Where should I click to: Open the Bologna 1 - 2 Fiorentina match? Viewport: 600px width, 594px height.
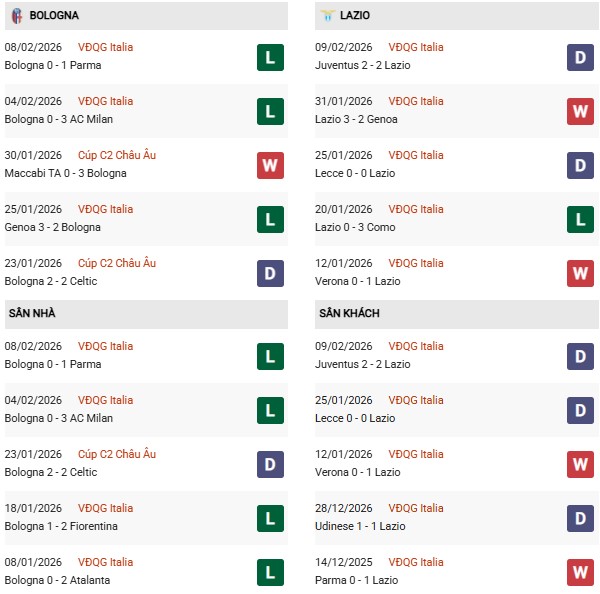pos(62,526)
